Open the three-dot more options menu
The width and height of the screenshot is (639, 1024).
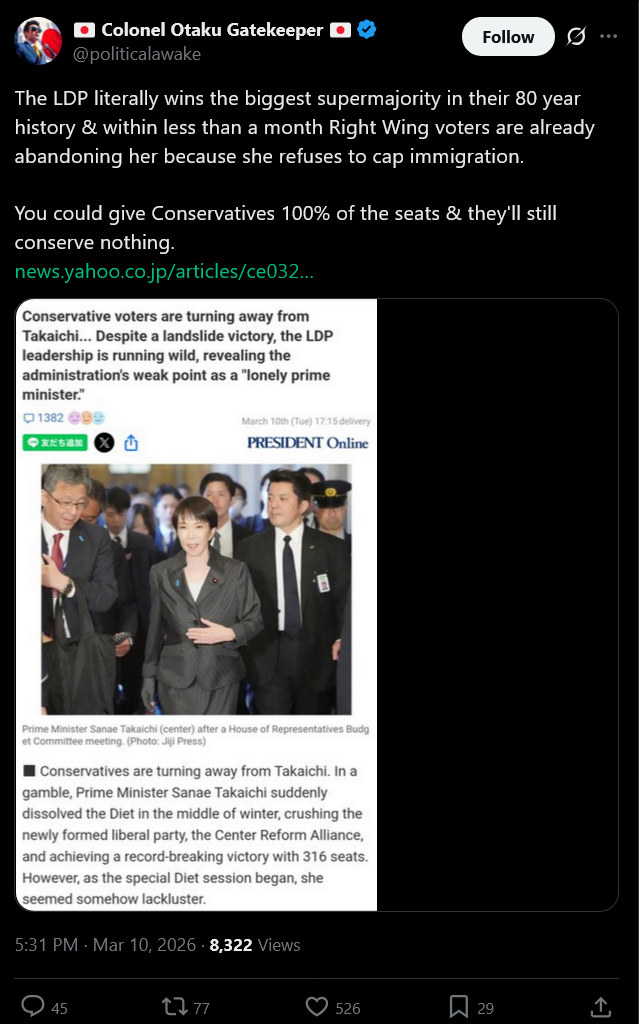(608, 36)
